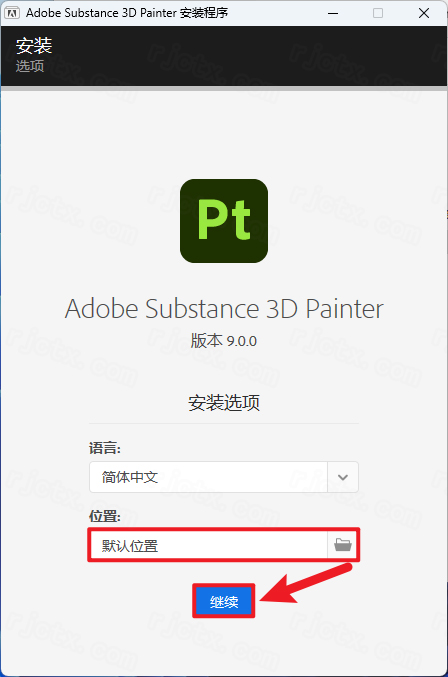Click the 语言: label
Viewport: 448px width, 677px height.
105,448
